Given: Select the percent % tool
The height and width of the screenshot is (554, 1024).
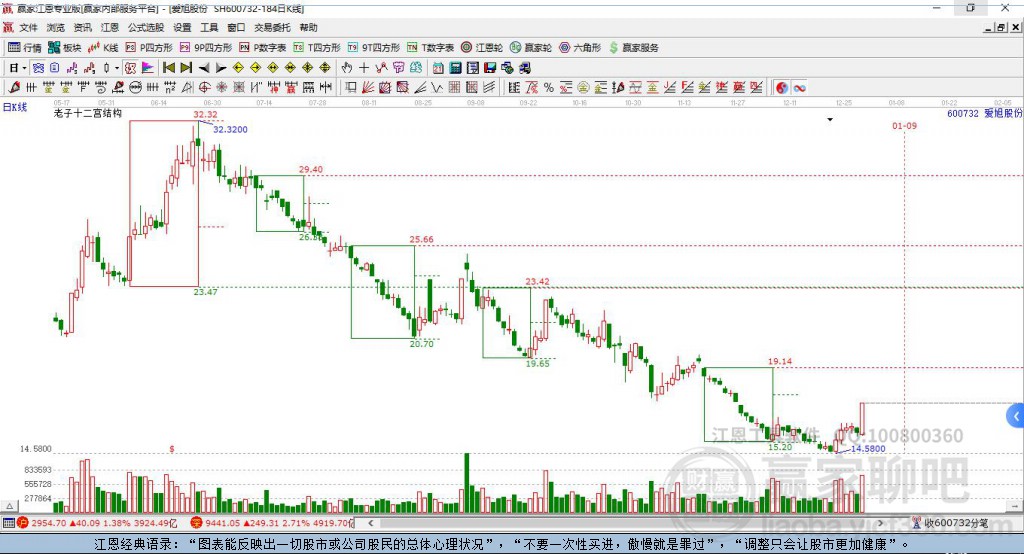Looking at the screenshot, I should tap(549, 88).
